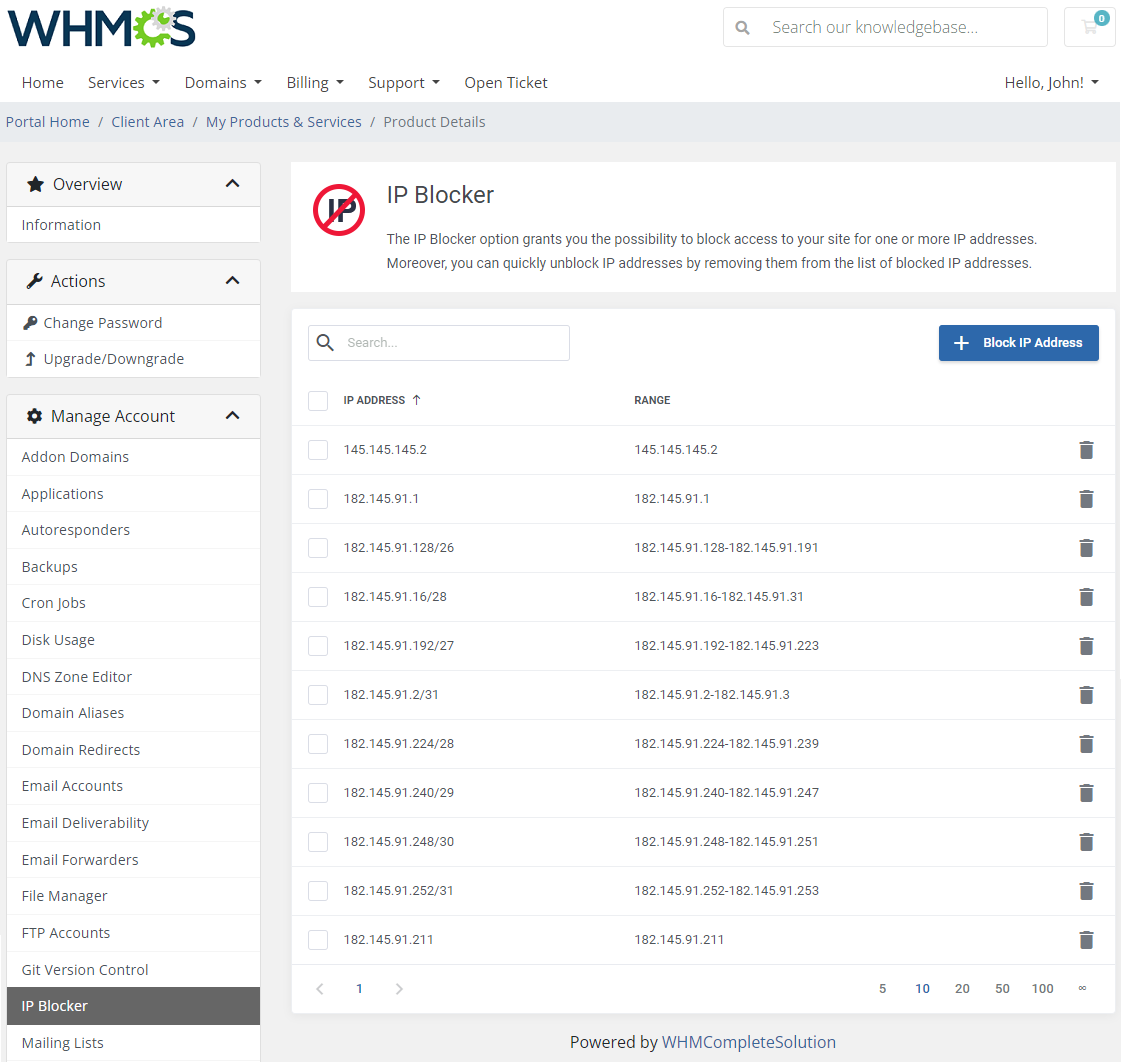1121x1062 pixels.
Task: Open Addon Domains in sidebar
Action: pos(133,457)
